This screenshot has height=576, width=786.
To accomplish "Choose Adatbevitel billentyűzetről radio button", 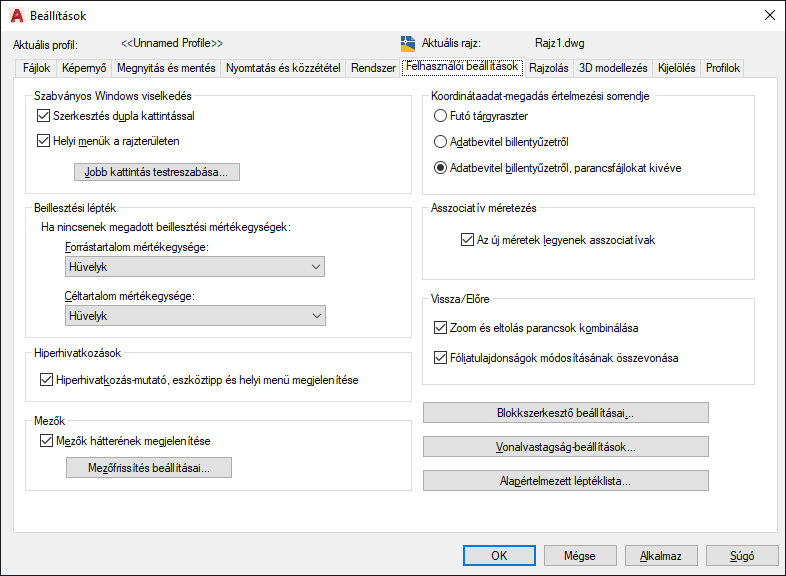I will point(440,142).
